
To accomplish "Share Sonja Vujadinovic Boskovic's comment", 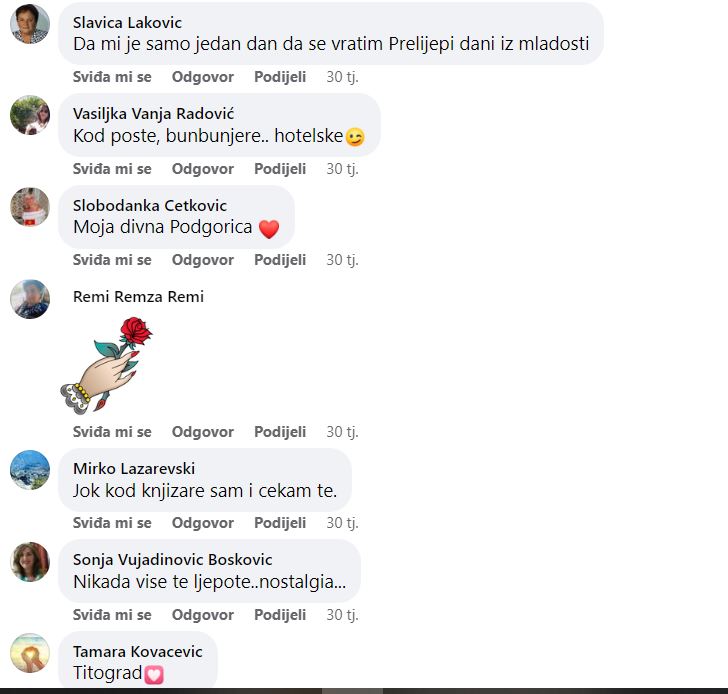I will pyautogui.click(x=280, y=615).
